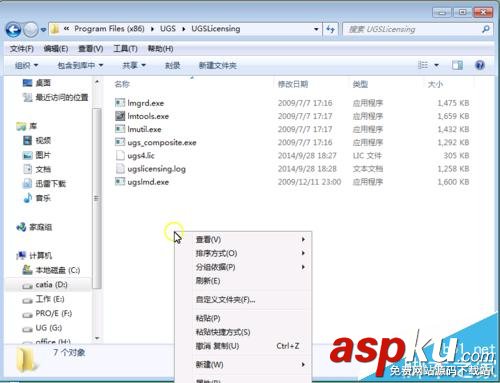Click the change view icon

[x=423, y=65]
